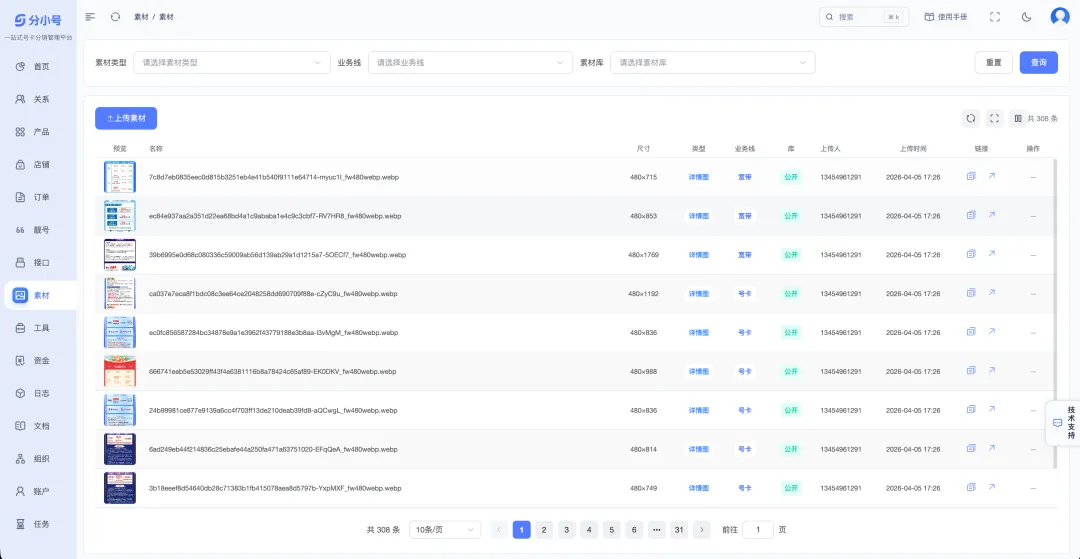Expand the 业务线 dropdown
Image resolution: width=1080 pixels, height=559 pixels.
click(470, 62)
